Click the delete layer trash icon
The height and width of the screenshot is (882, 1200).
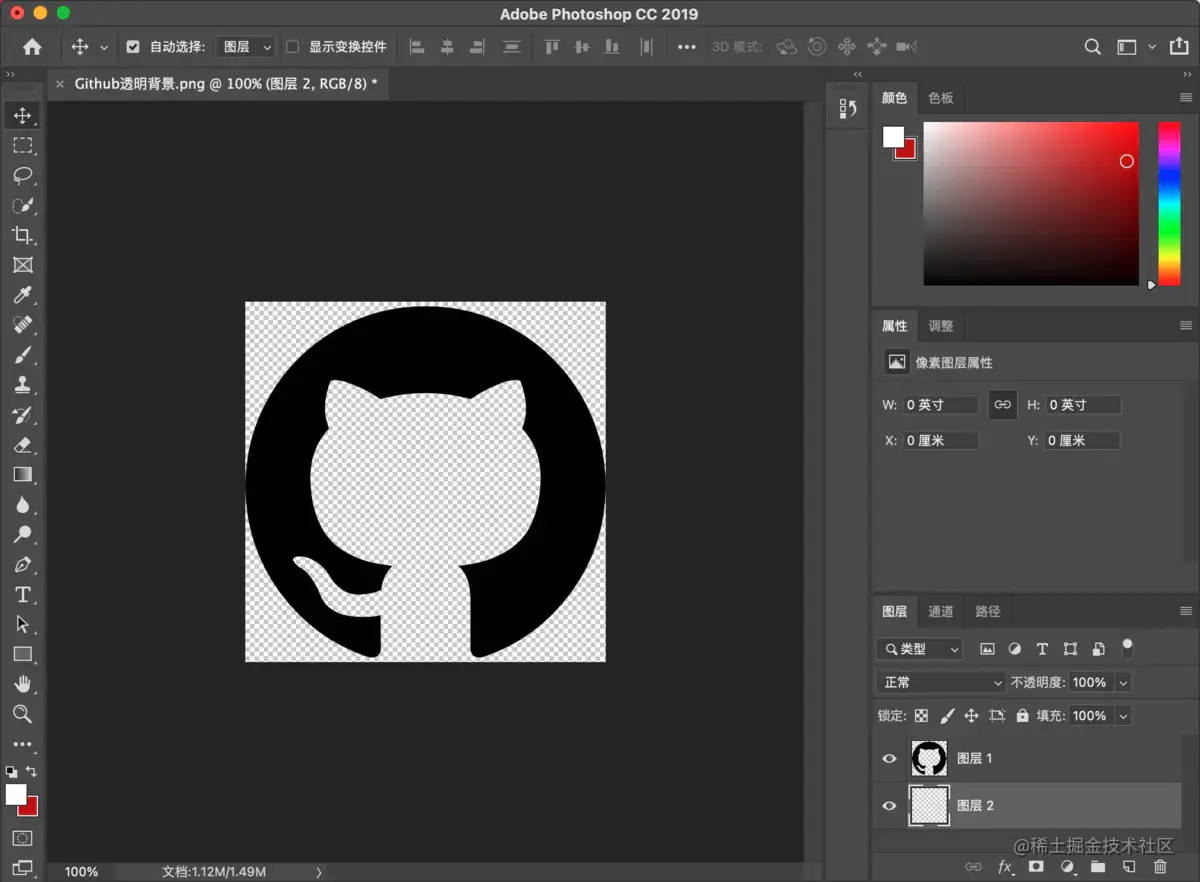1160,867
